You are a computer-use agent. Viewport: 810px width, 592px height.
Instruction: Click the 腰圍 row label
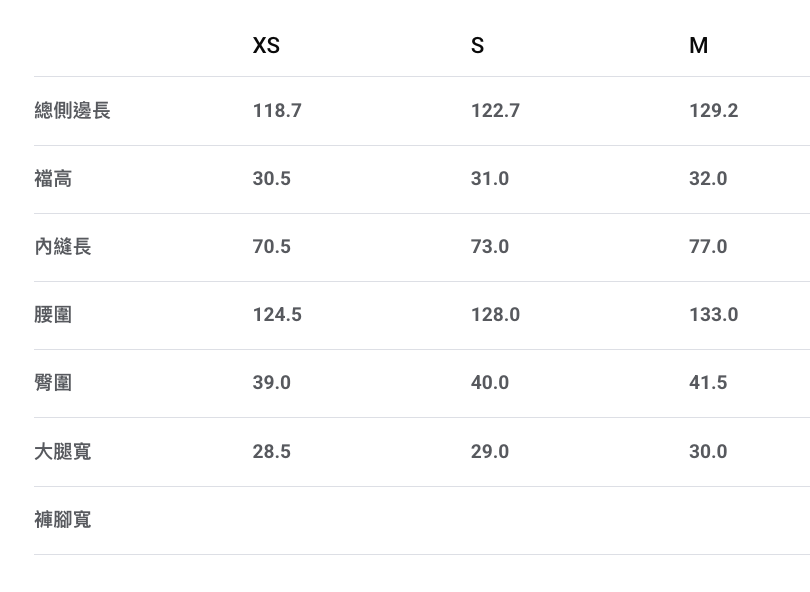53,315
